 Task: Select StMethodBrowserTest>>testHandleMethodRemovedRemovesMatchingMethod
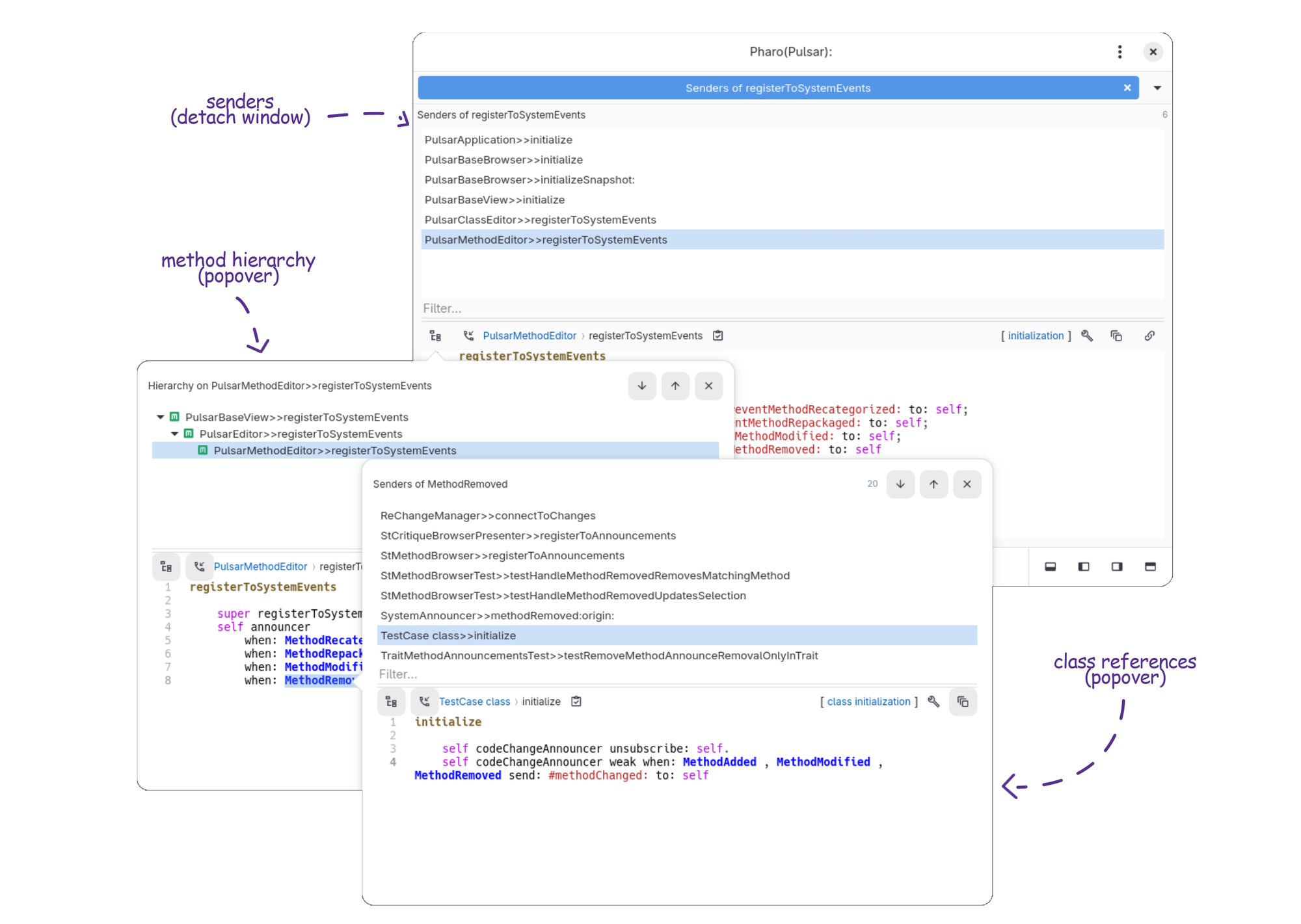tap(677, 575)
